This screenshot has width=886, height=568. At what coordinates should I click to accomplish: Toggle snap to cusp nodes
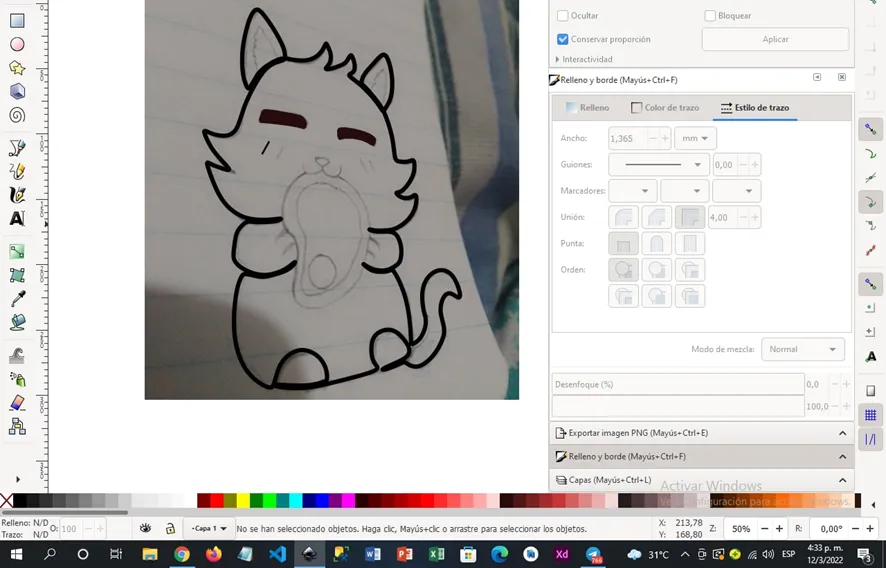pos(871,202)
